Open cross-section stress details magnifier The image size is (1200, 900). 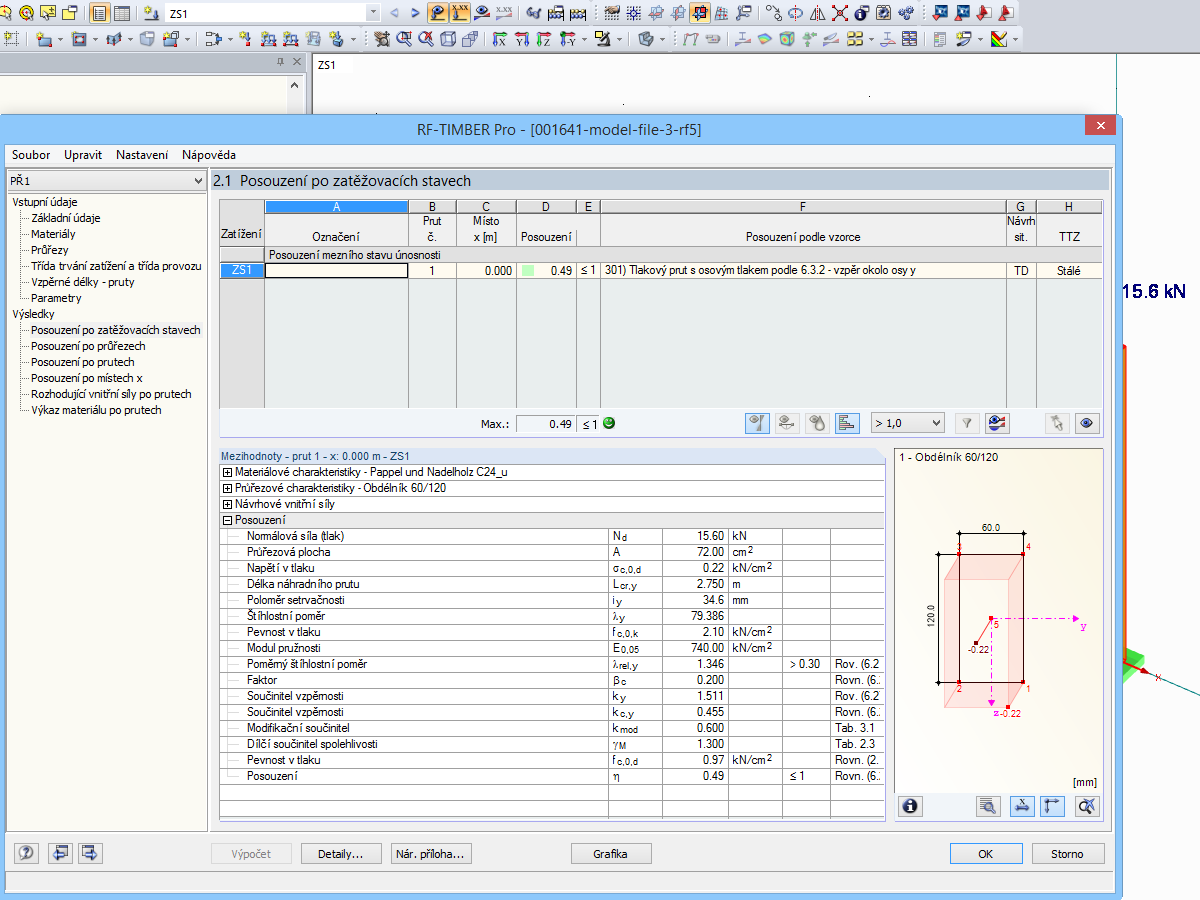(988, 806)
